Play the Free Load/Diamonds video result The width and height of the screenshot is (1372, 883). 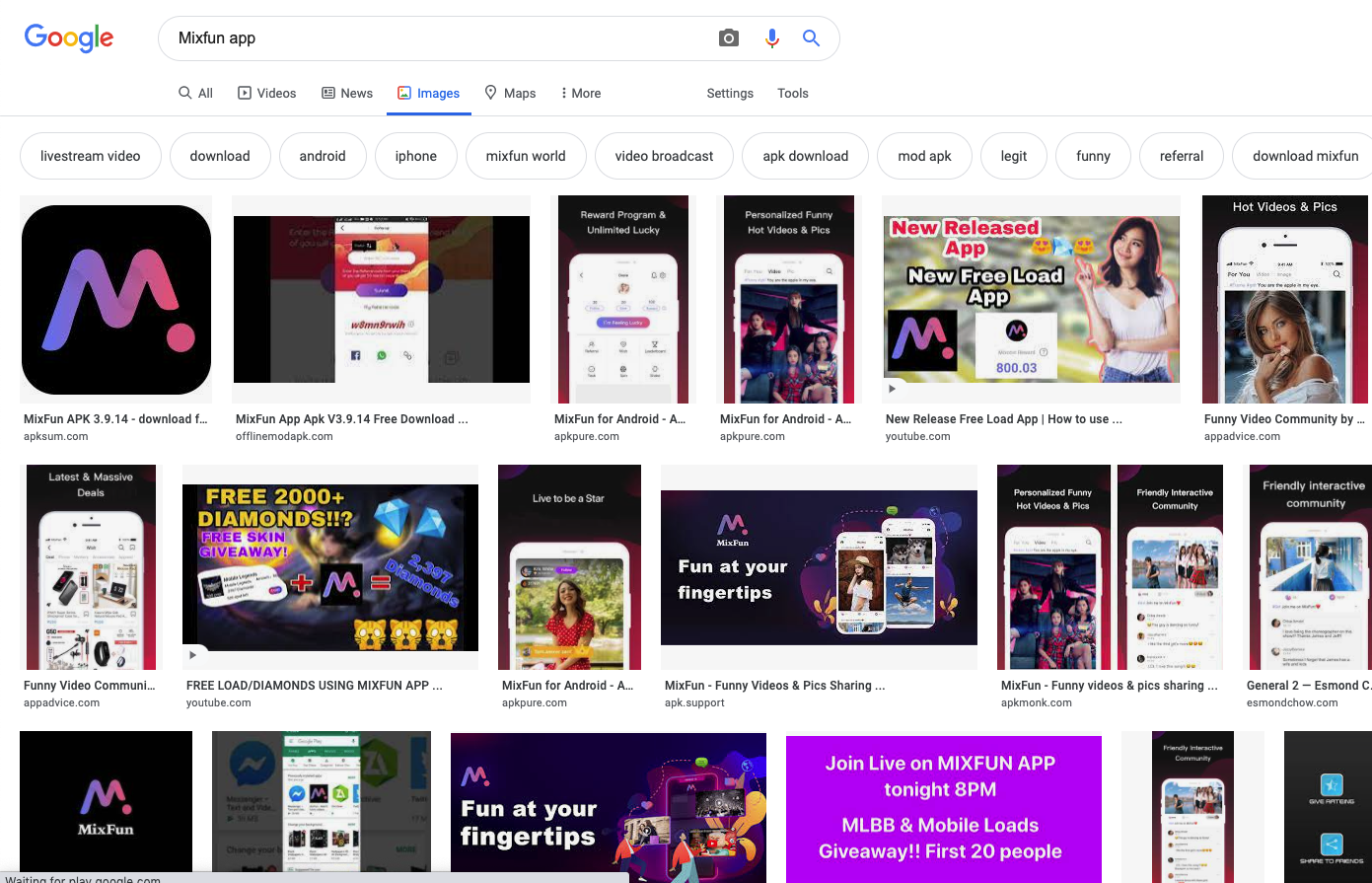[330, 567]
